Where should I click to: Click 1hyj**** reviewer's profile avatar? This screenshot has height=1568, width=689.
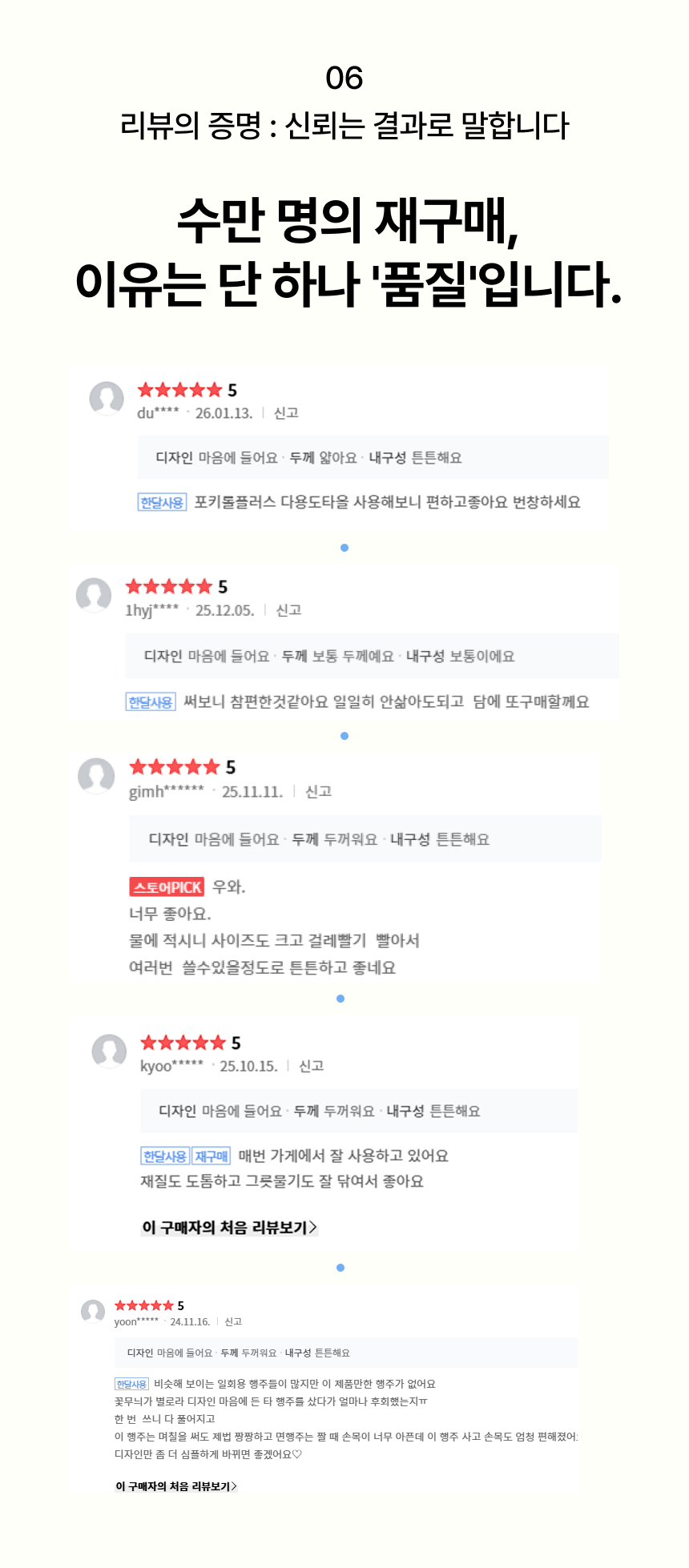point(95,597)
